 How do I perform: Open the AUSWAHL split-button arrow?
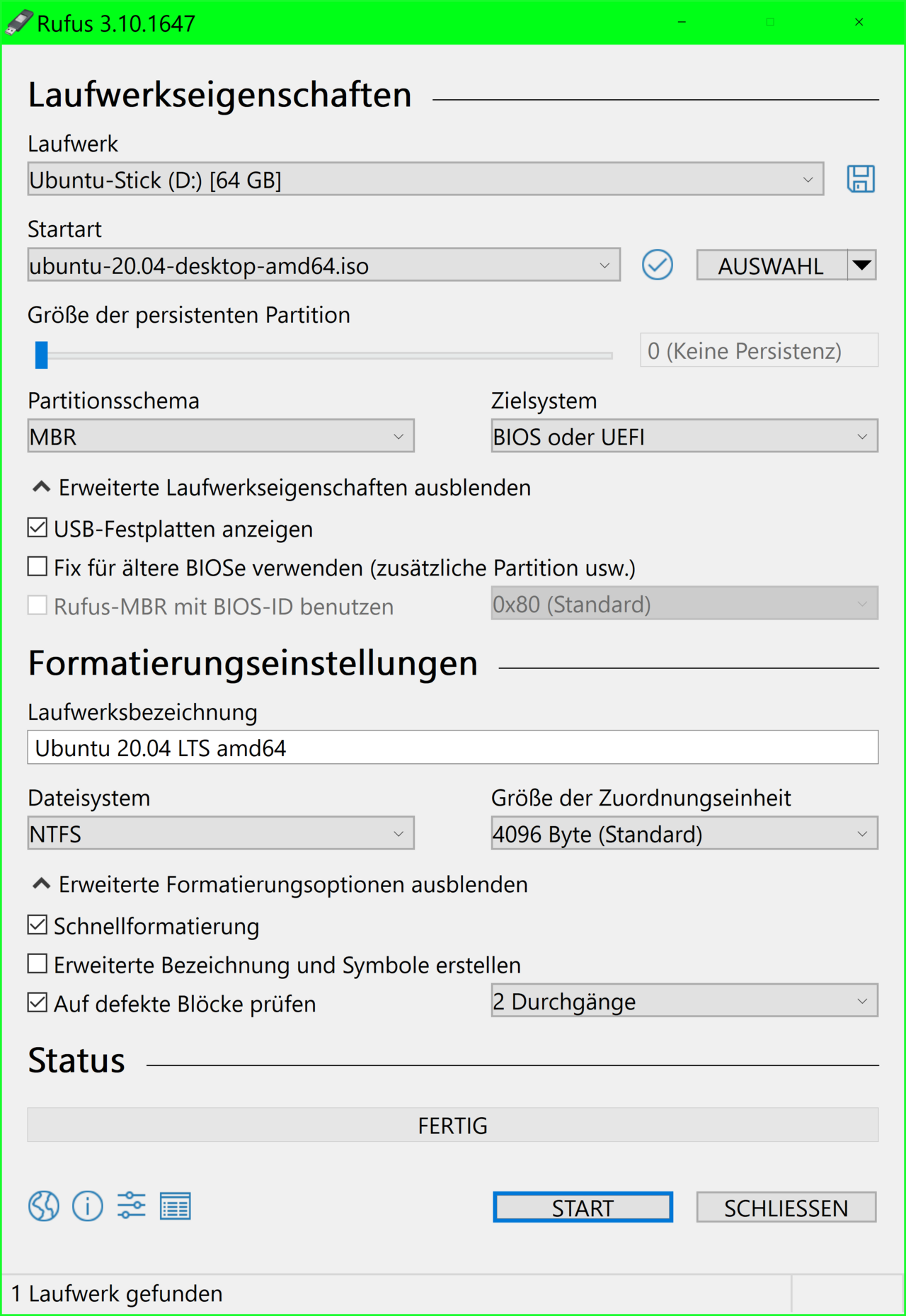862,265
